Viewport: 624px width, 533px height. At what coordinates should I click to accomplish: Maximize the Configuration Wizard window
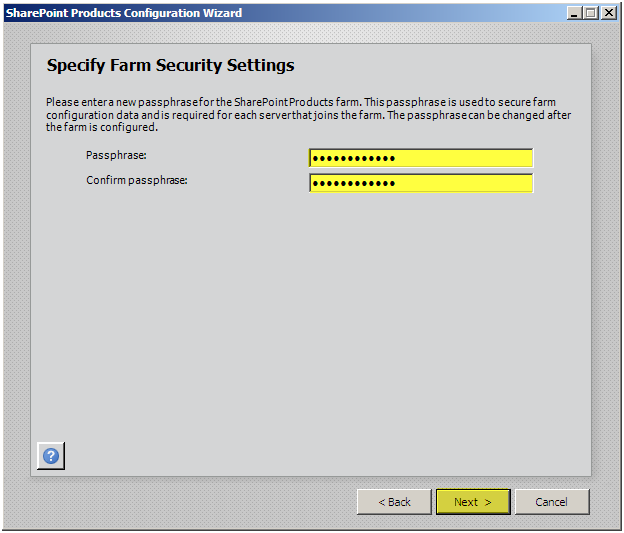(591, 13)
